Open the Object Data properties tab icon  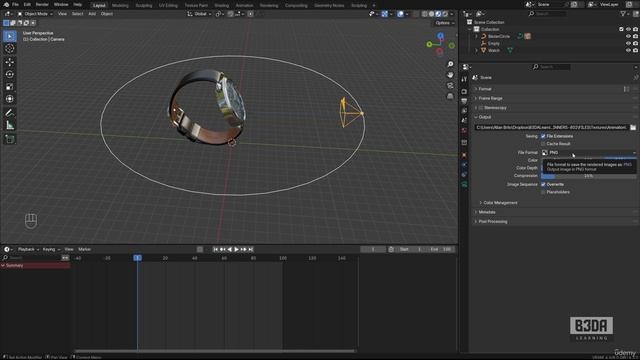coord(464,184)
